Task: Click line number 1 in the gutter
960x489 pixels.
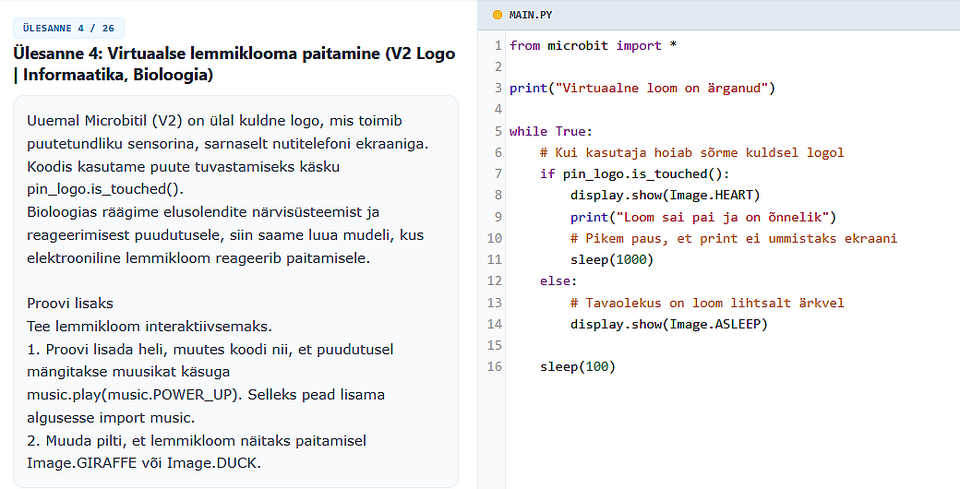Action: coord(498,45)
